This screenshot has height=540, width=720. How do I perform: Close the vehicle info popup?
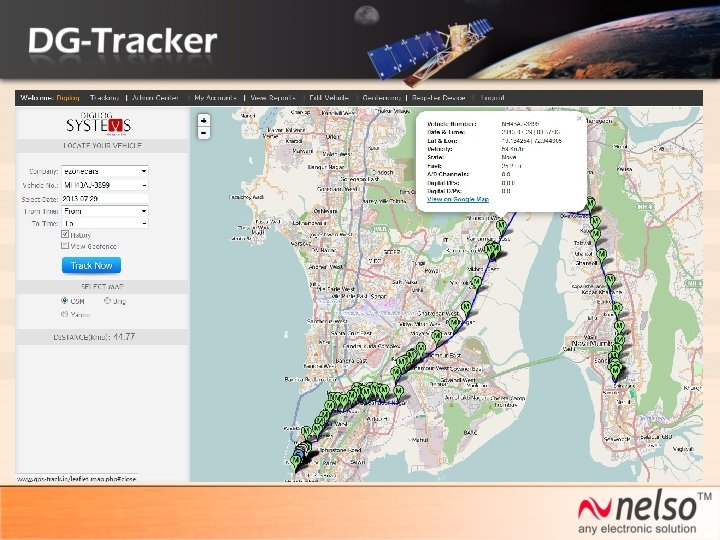pos(579,118)
